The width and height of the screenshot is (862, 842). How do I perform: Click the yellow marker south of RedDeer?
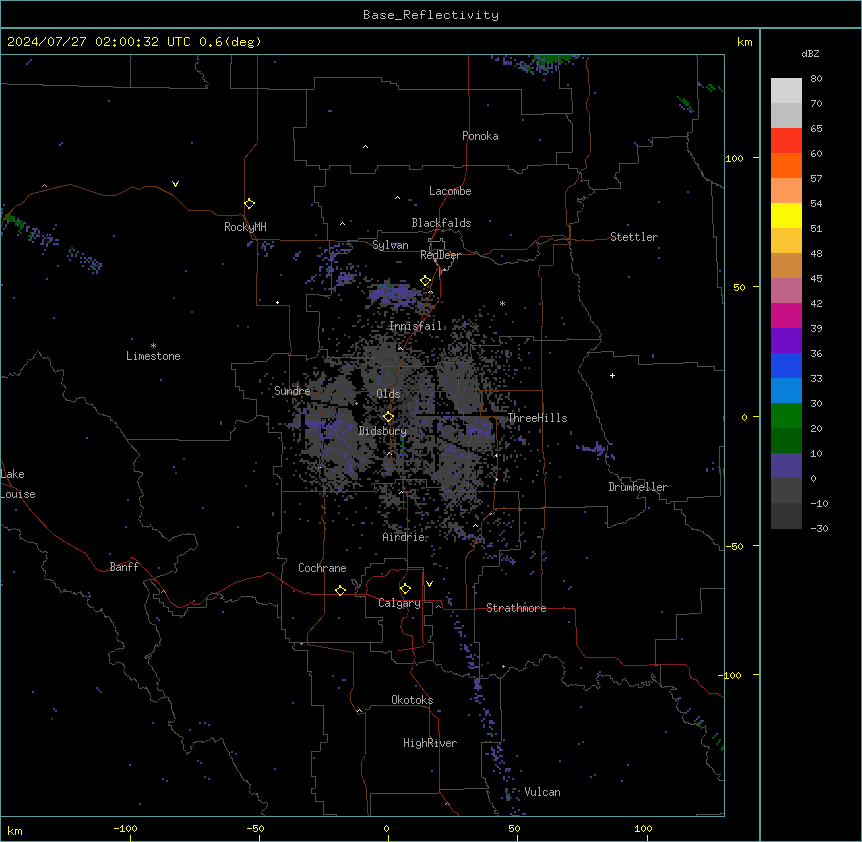(425, 281)
